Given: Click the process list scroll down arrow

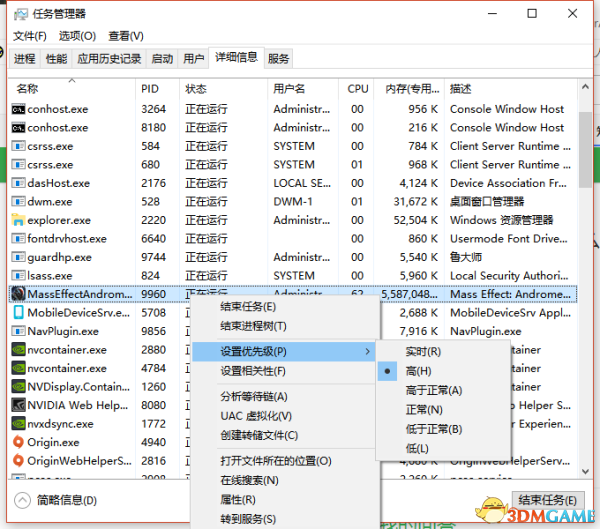Looking at the screenshot, I should [x=585, y=471].
